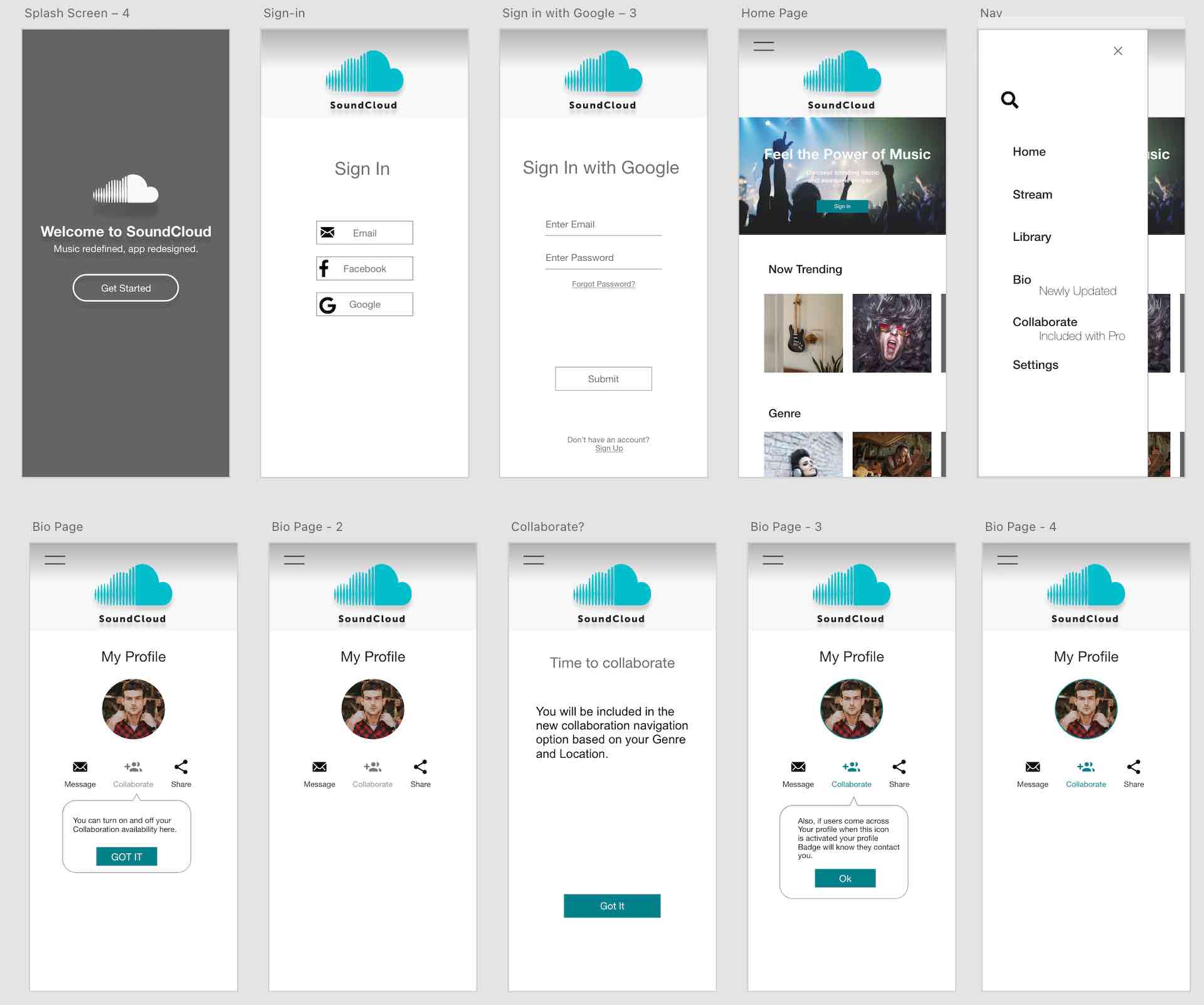
Task: Click Ok in the Bio Page - 3 tooltip
Action: coord(845,879)
